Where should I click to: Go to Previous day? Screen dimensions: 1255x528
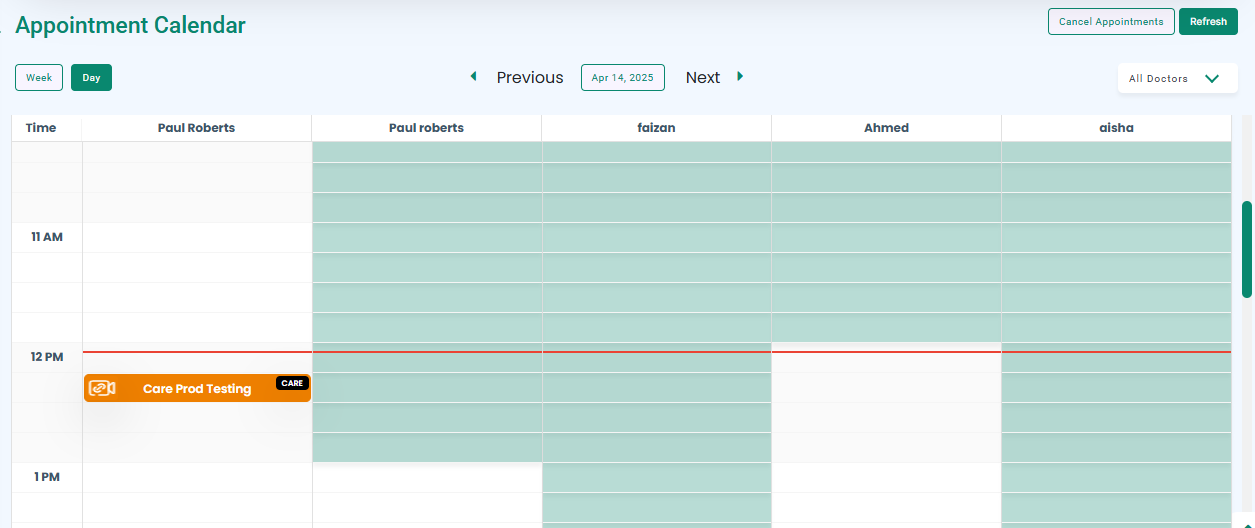[530, 77]
